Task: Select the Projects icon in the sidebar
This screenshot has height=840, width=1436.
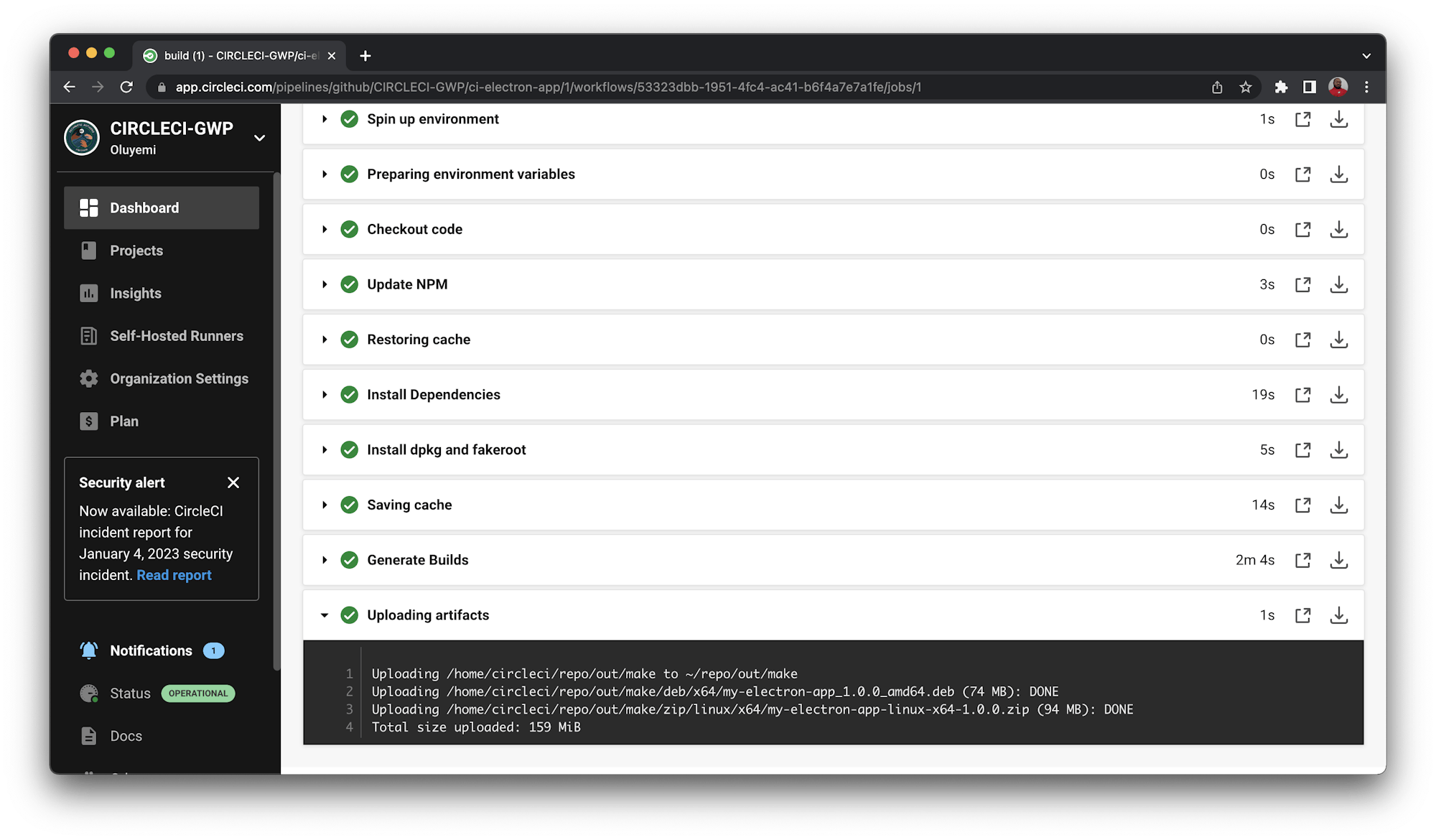Action: [88, 250]
